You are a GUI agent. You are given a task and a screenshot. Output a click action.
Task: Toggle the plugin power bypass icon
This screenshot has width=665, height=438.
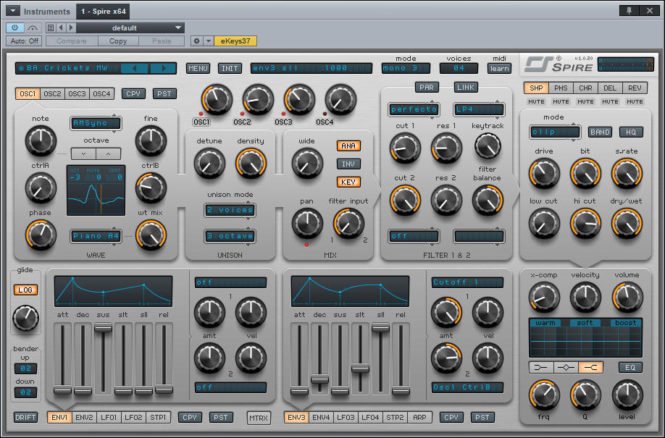click(x=15, y=28)
